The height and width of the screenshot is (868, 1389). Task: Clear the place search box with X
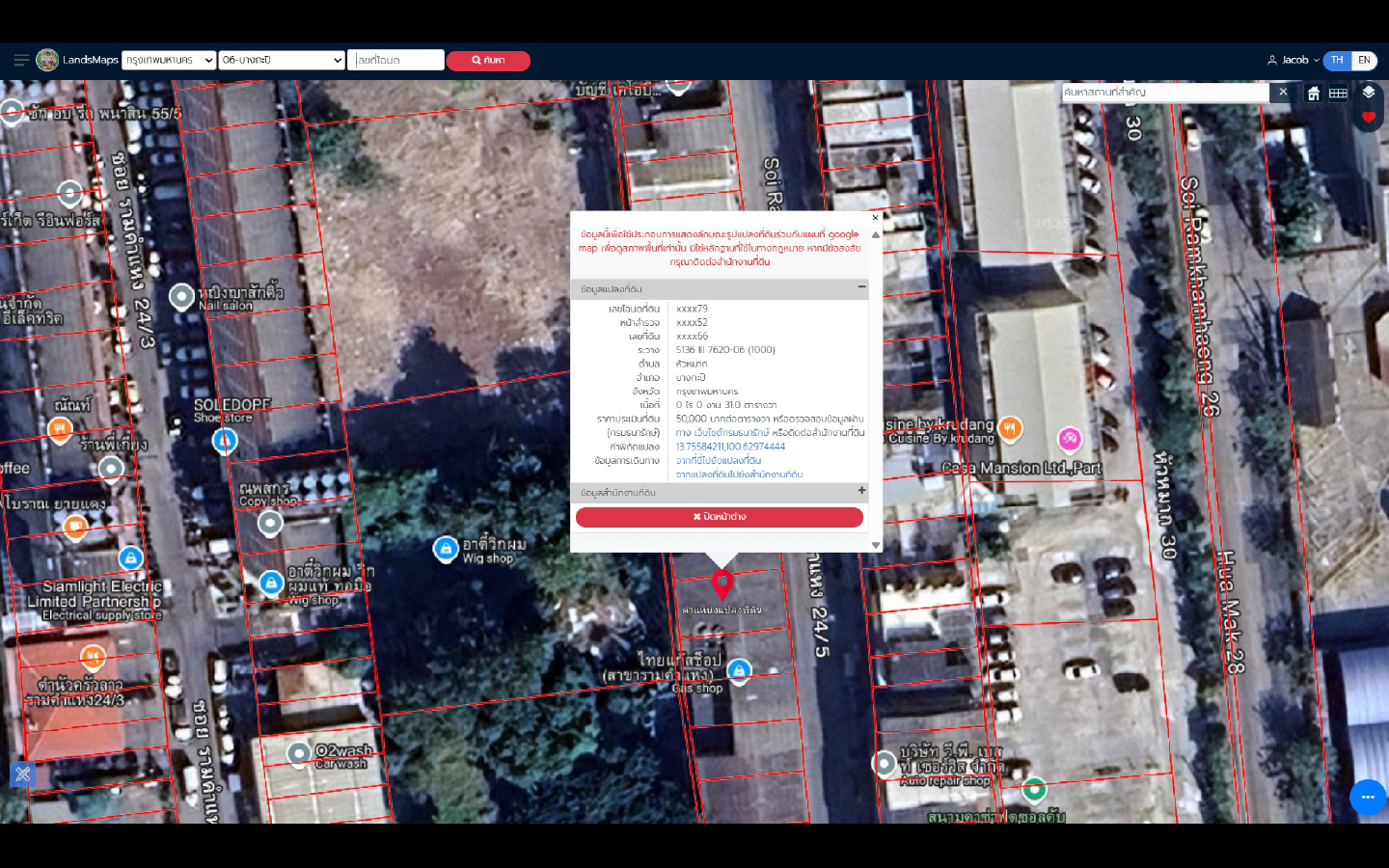1282,93
